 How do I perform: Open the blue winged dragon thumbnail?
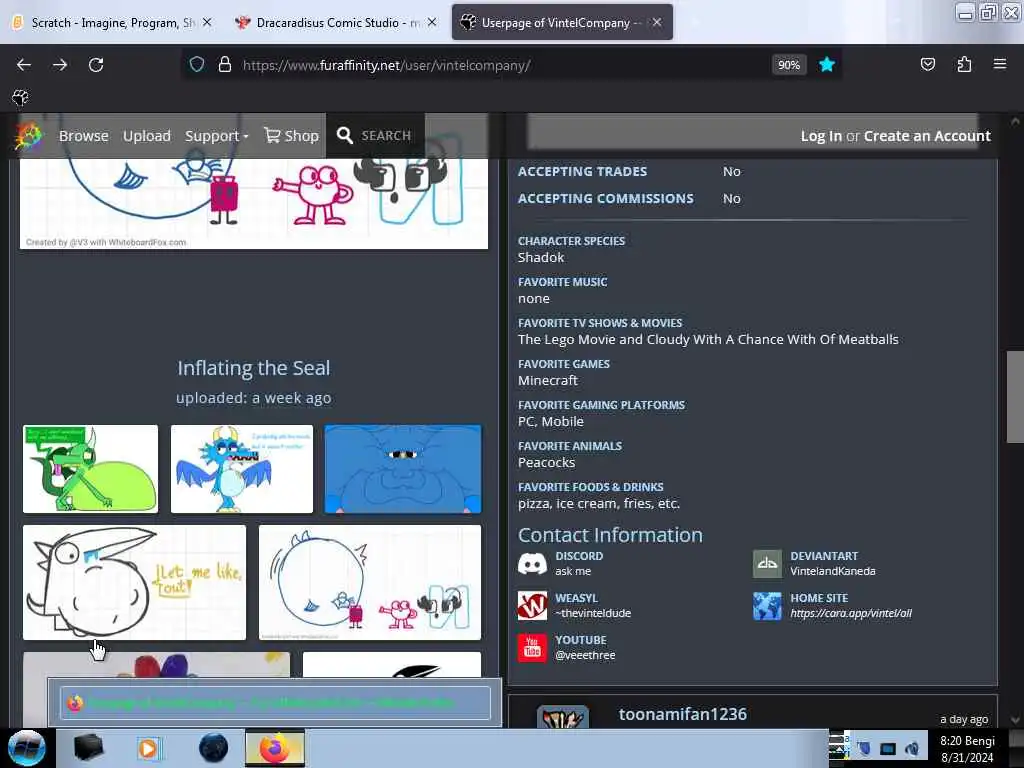242,469
